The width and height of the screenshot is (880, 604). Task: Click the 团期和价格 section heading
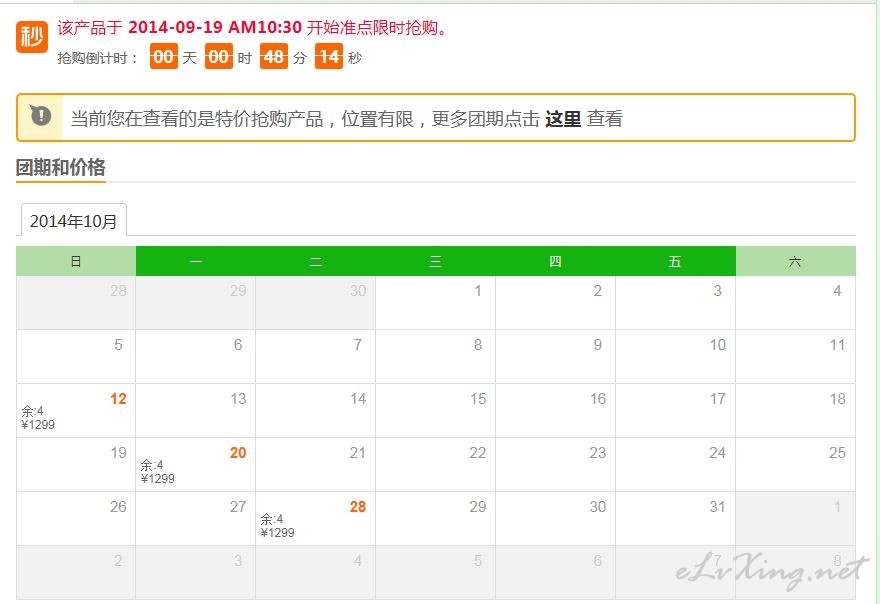[61, 167]
